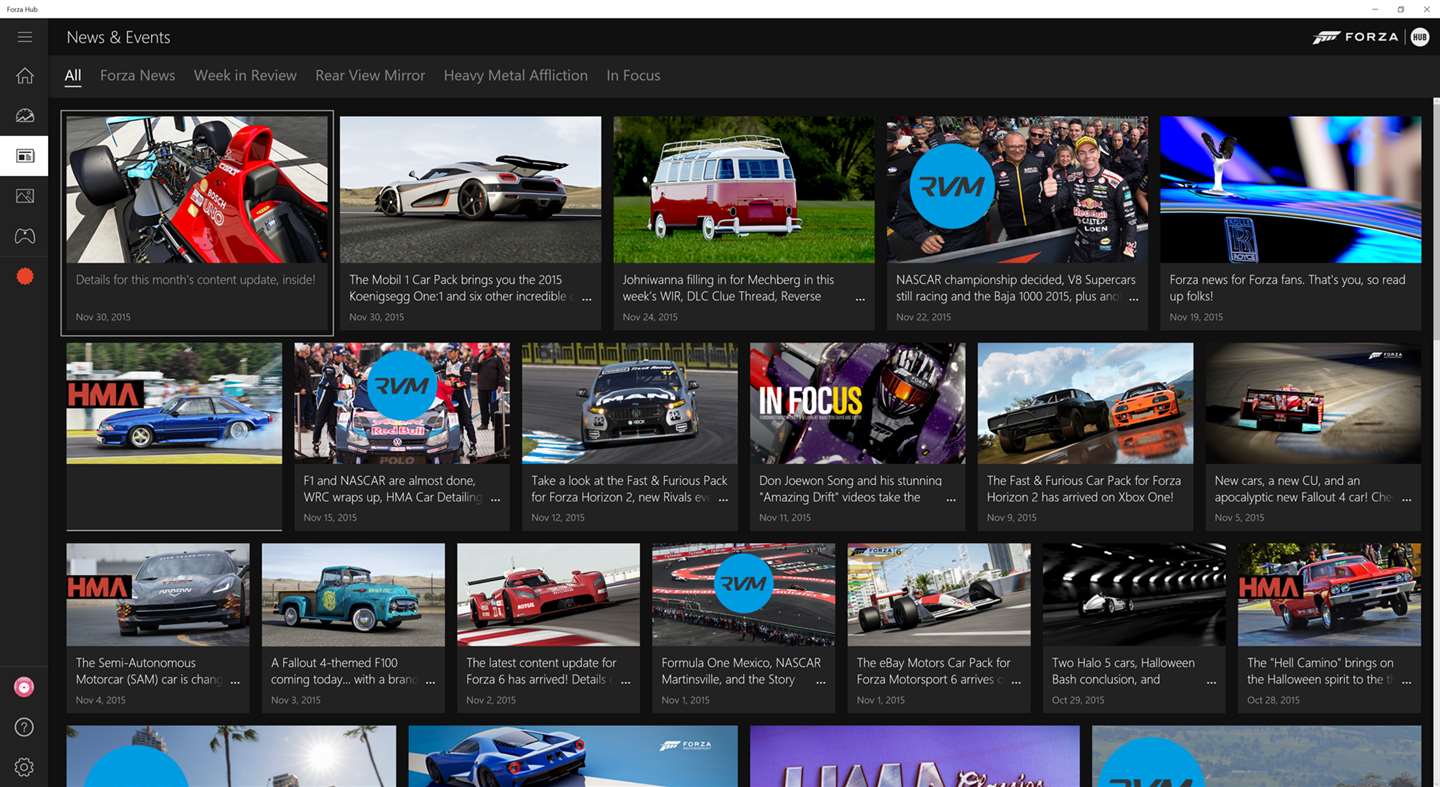This screenshot has width=1440, height=787.
Task: Expand the Fallout 4 car article ellipsis
Action: click(x=1407, y=498)
